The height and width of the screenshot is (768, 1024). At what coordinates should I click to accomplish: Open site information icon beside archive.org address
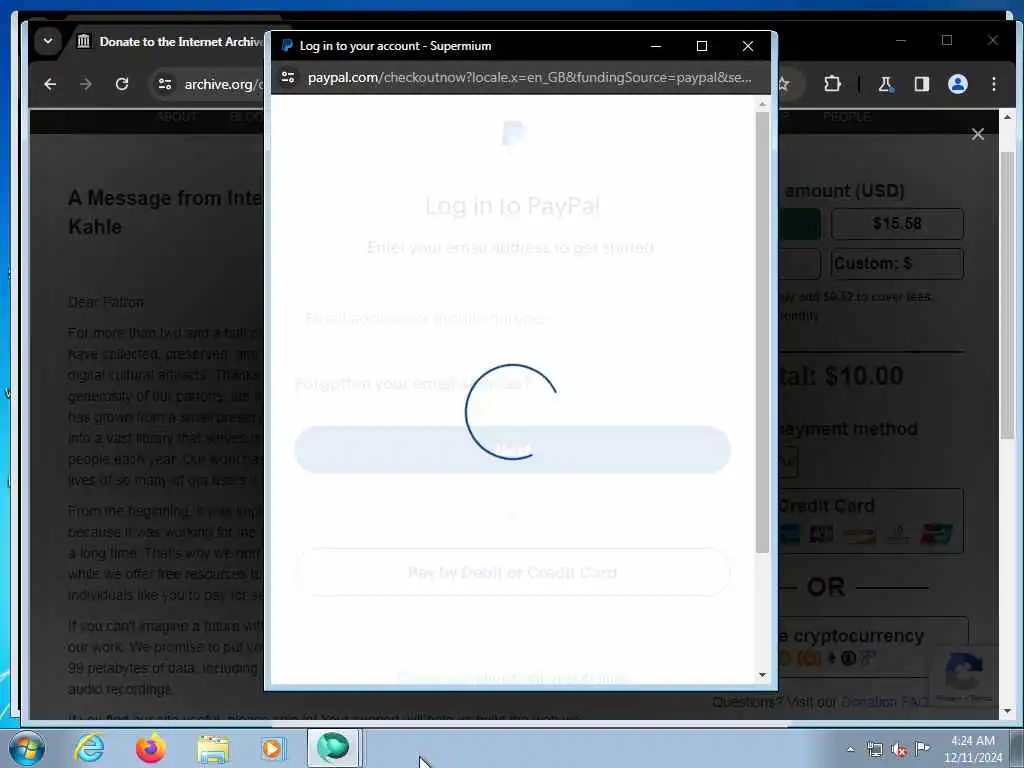[x=165, y=84]
